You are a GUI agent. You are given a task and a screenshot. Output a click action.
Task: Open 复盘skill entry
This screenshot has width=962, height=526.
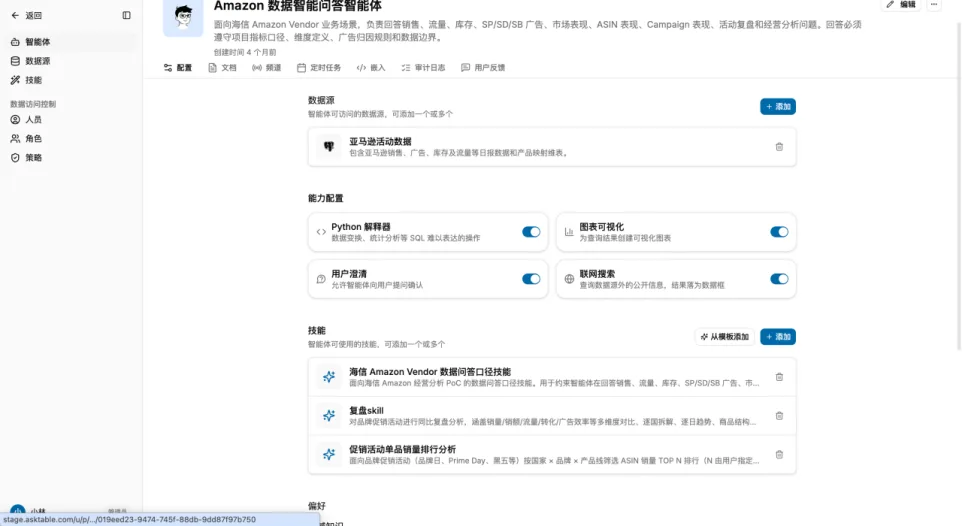(x=552, y=416)
